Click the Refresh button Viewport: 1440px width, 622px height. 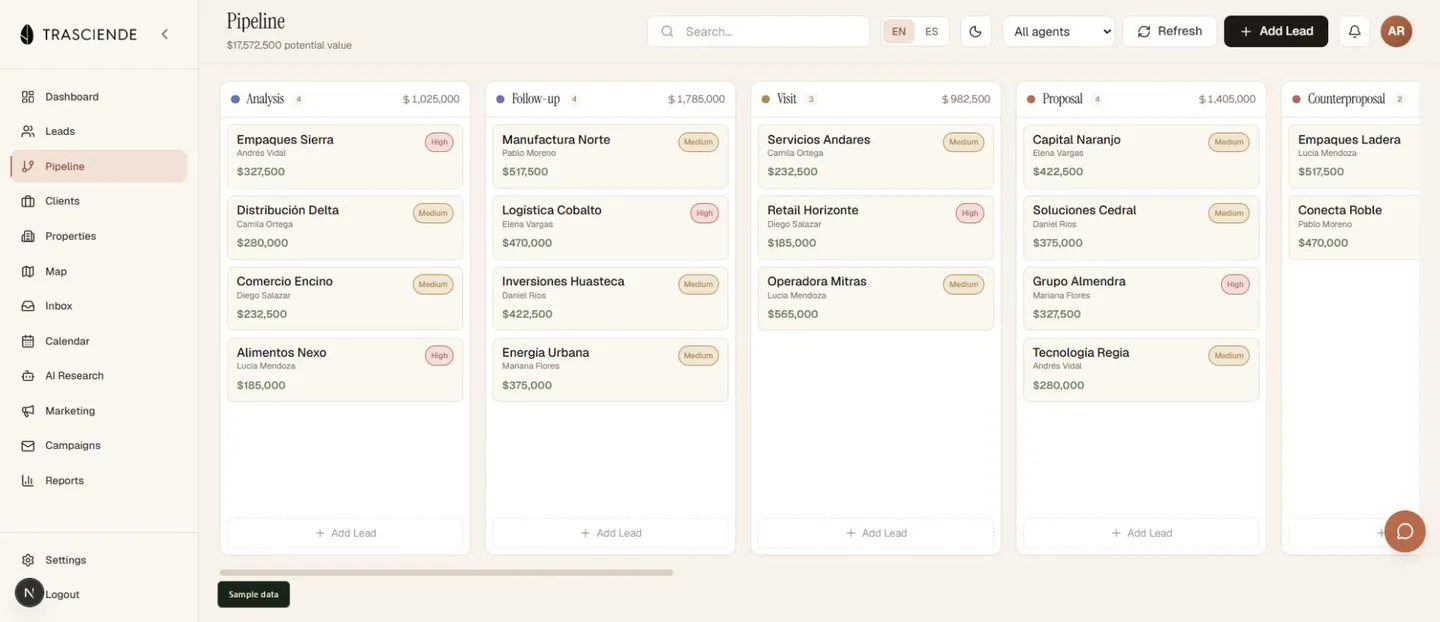1169,31
